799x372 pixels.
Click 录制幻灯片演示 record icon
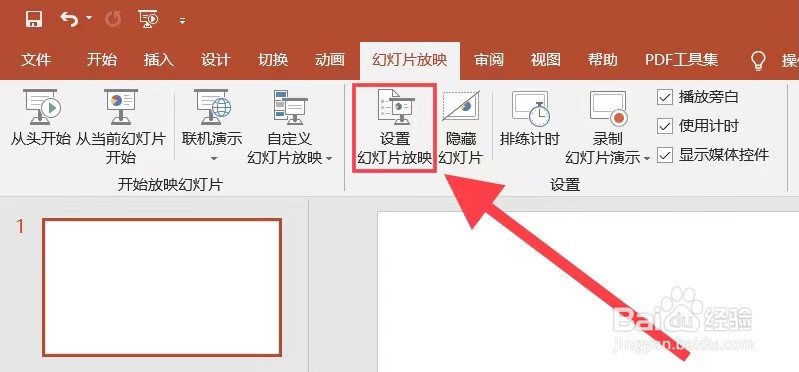(608, 108)
